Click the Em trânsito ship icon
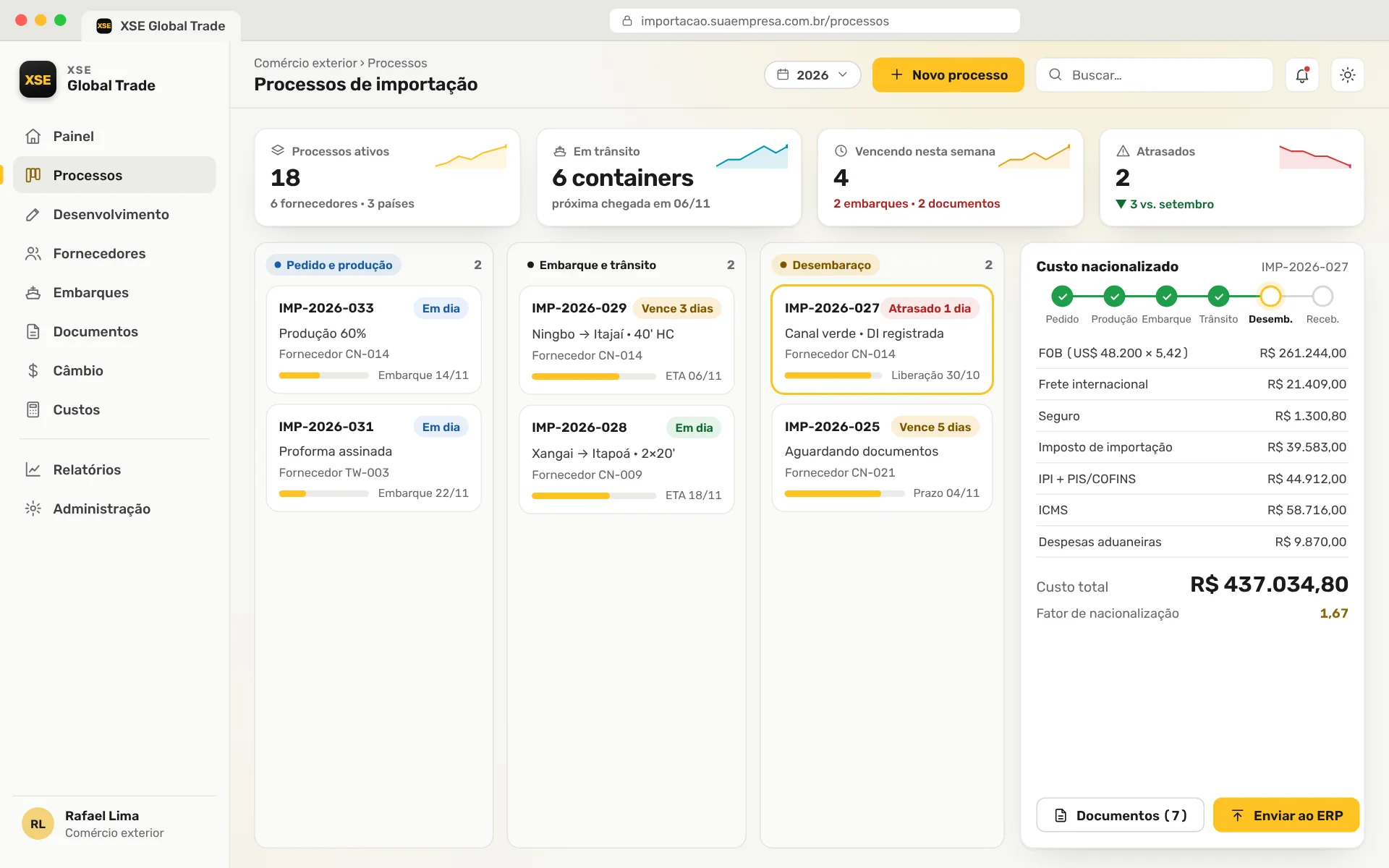 point(559,151)
